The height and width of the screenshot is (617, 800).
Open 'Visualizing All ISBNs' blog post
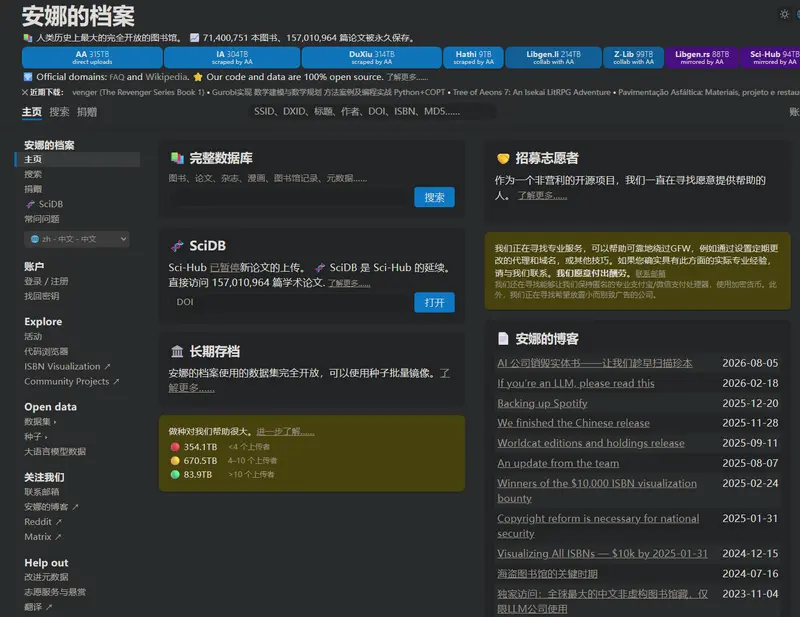pyautogui.click(x=603, y=554)
